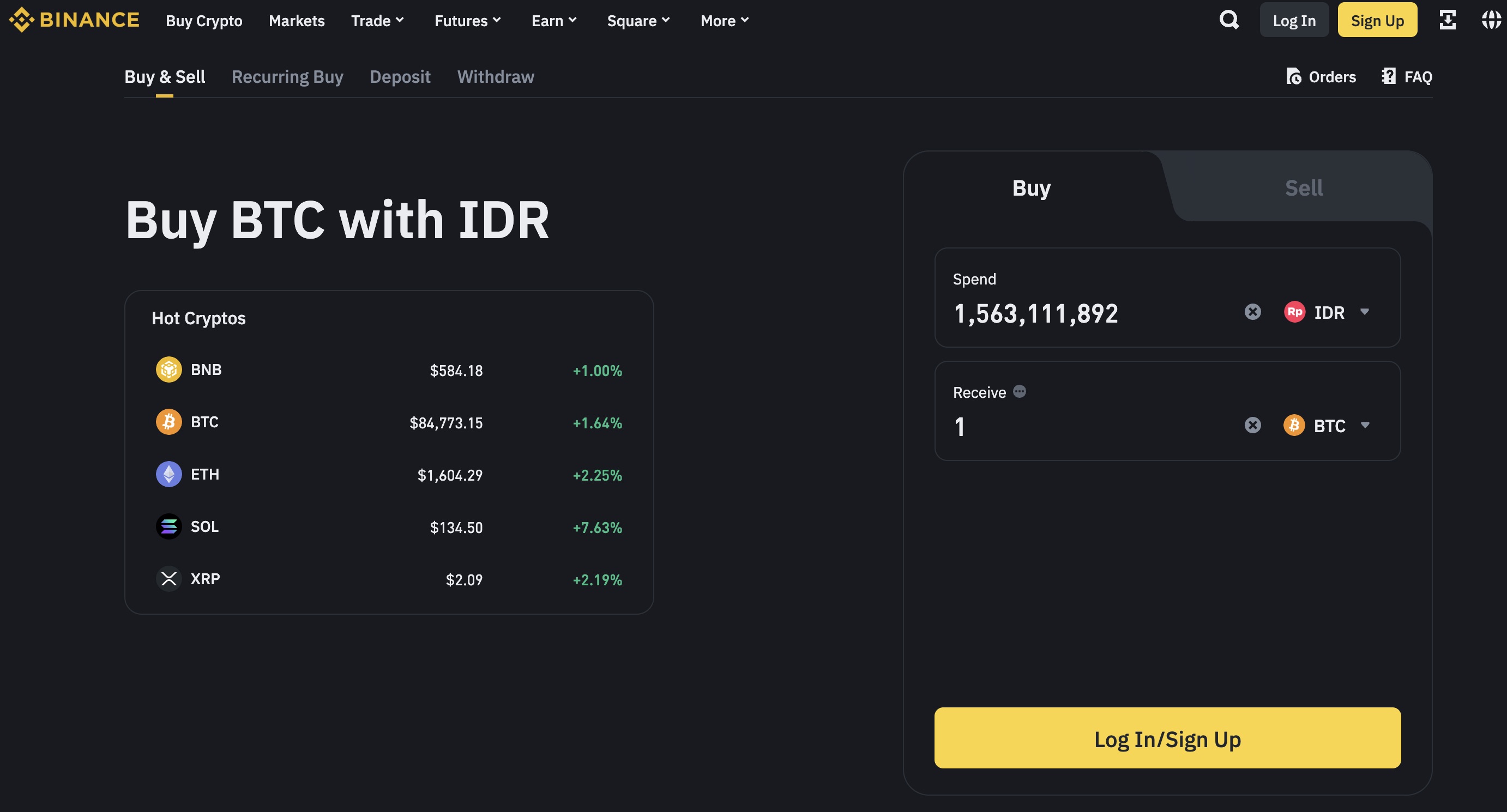Open the FAQ icon
1507x812 pixels.
[x=1389, y=76]
